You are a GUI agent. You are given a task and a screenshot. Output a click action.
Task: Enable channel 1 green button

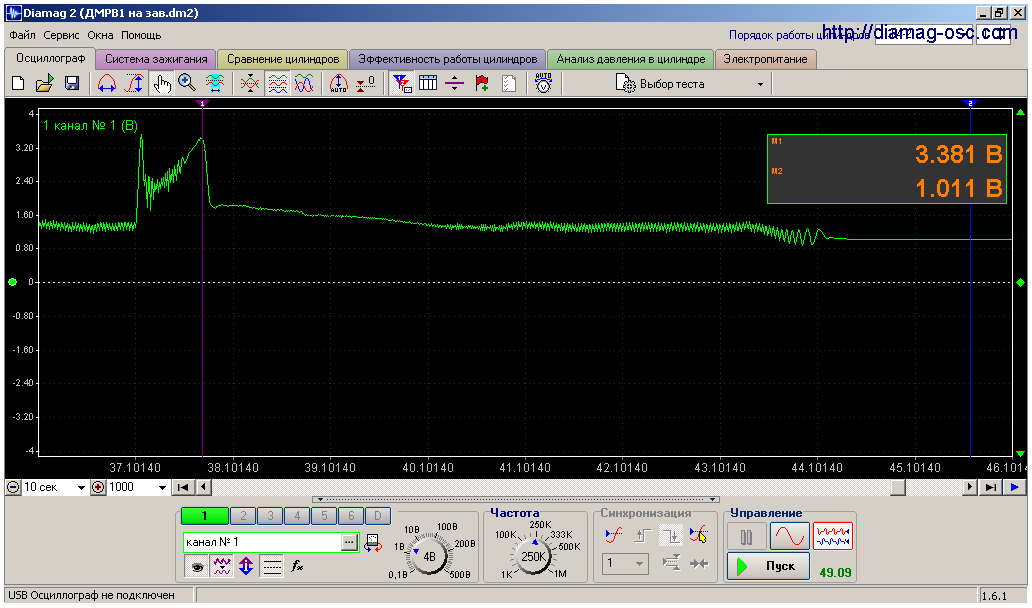[205, 516]
